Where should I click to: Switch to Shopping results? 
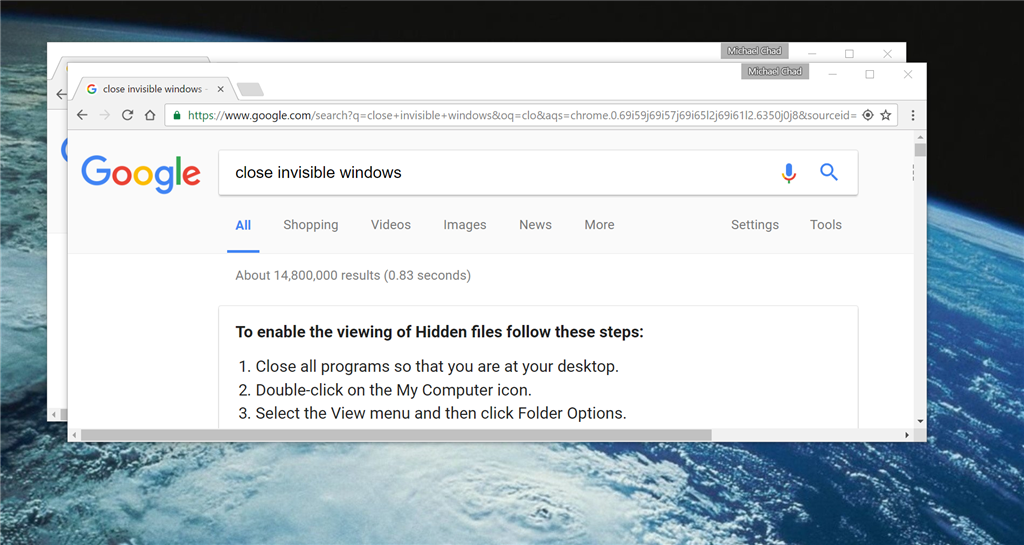[311, 225]
